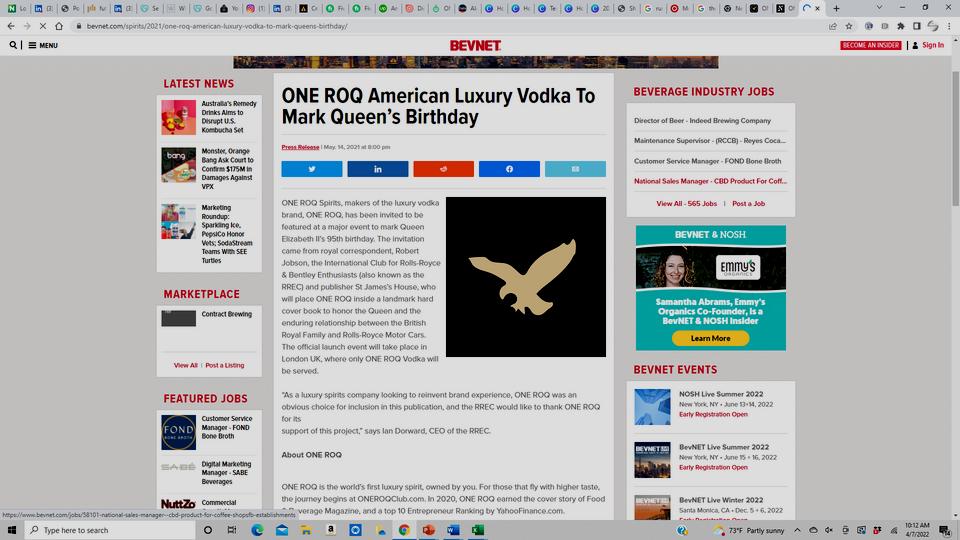Click View All - 565 Jobs

[686, 203]
